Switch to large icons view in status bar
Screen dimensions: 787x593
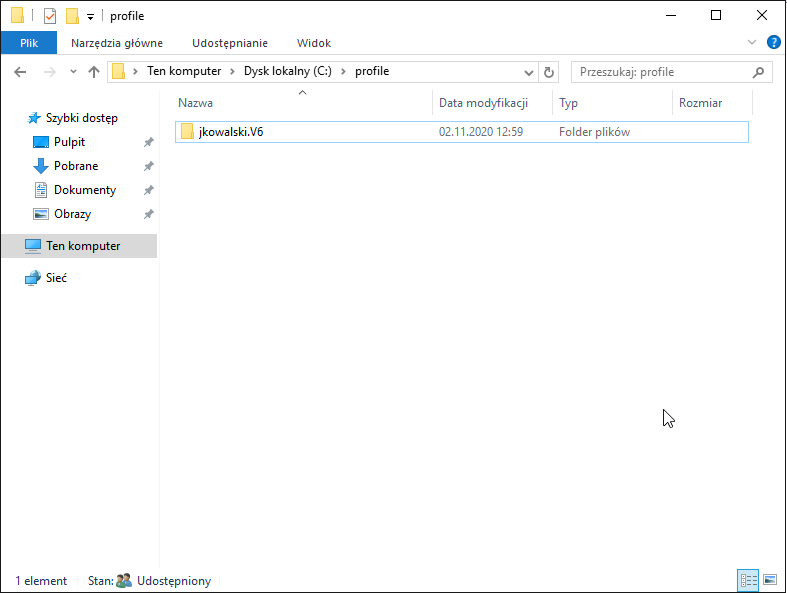coord(770,580)
